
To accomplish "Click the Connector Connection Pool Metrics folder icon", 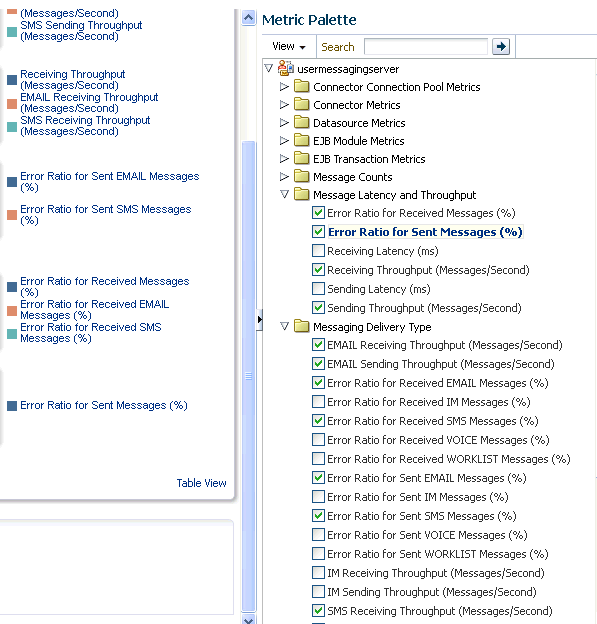I will 301,86.
